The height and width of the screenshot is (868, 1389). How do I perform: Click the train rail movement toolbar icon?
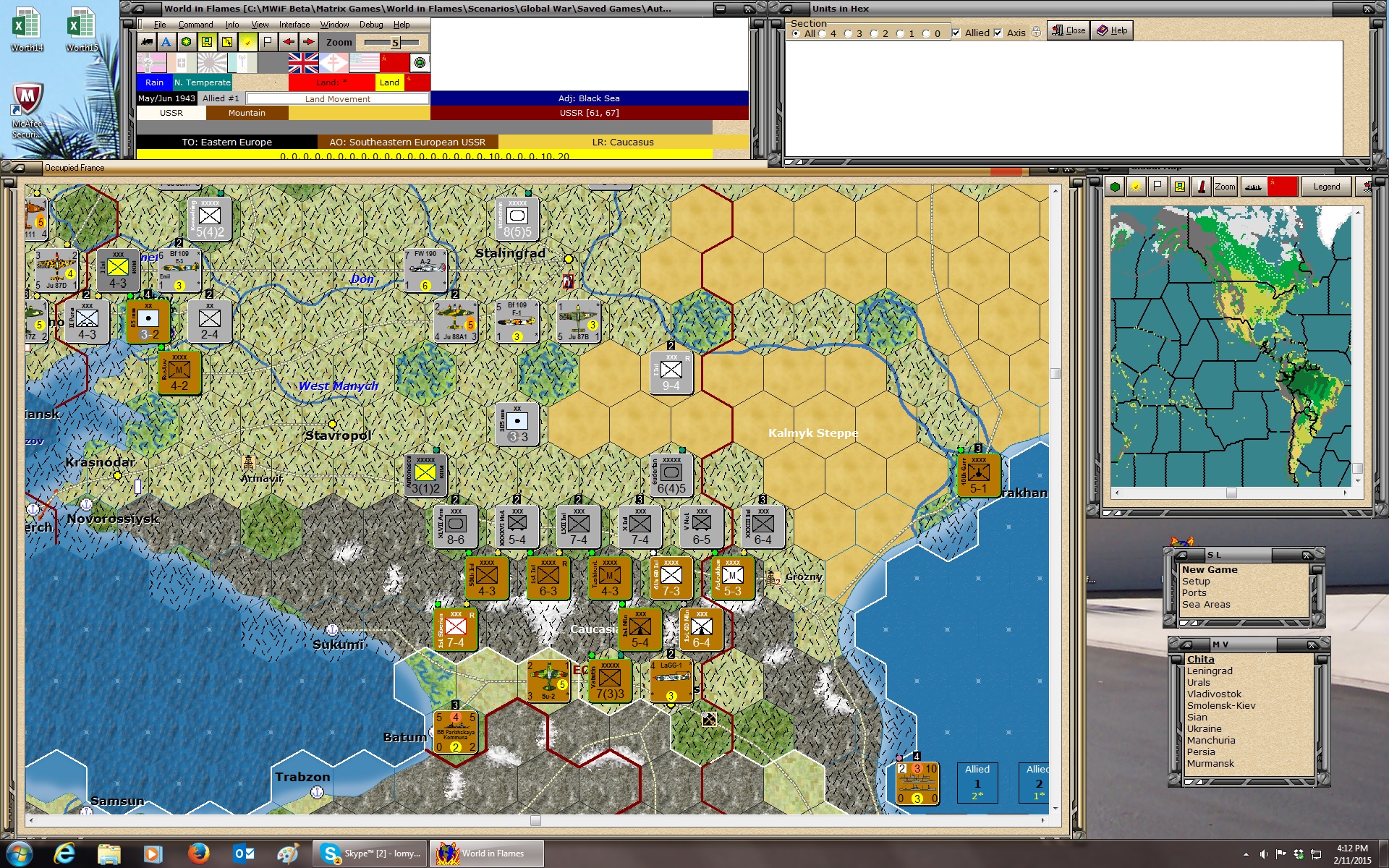(x=146, y=42)
